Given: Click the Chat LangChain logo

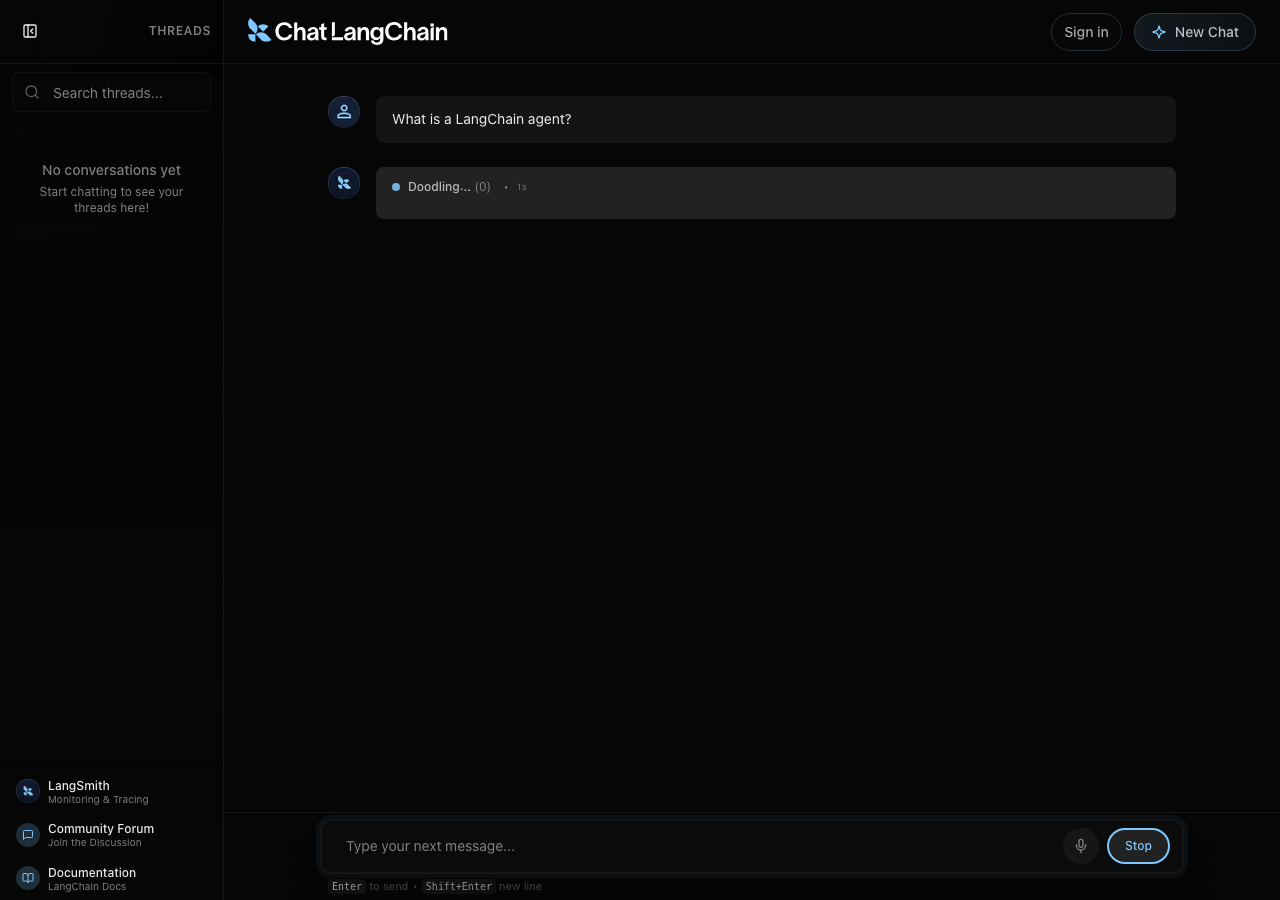Looking at the screenshot, I should point(347,31).
